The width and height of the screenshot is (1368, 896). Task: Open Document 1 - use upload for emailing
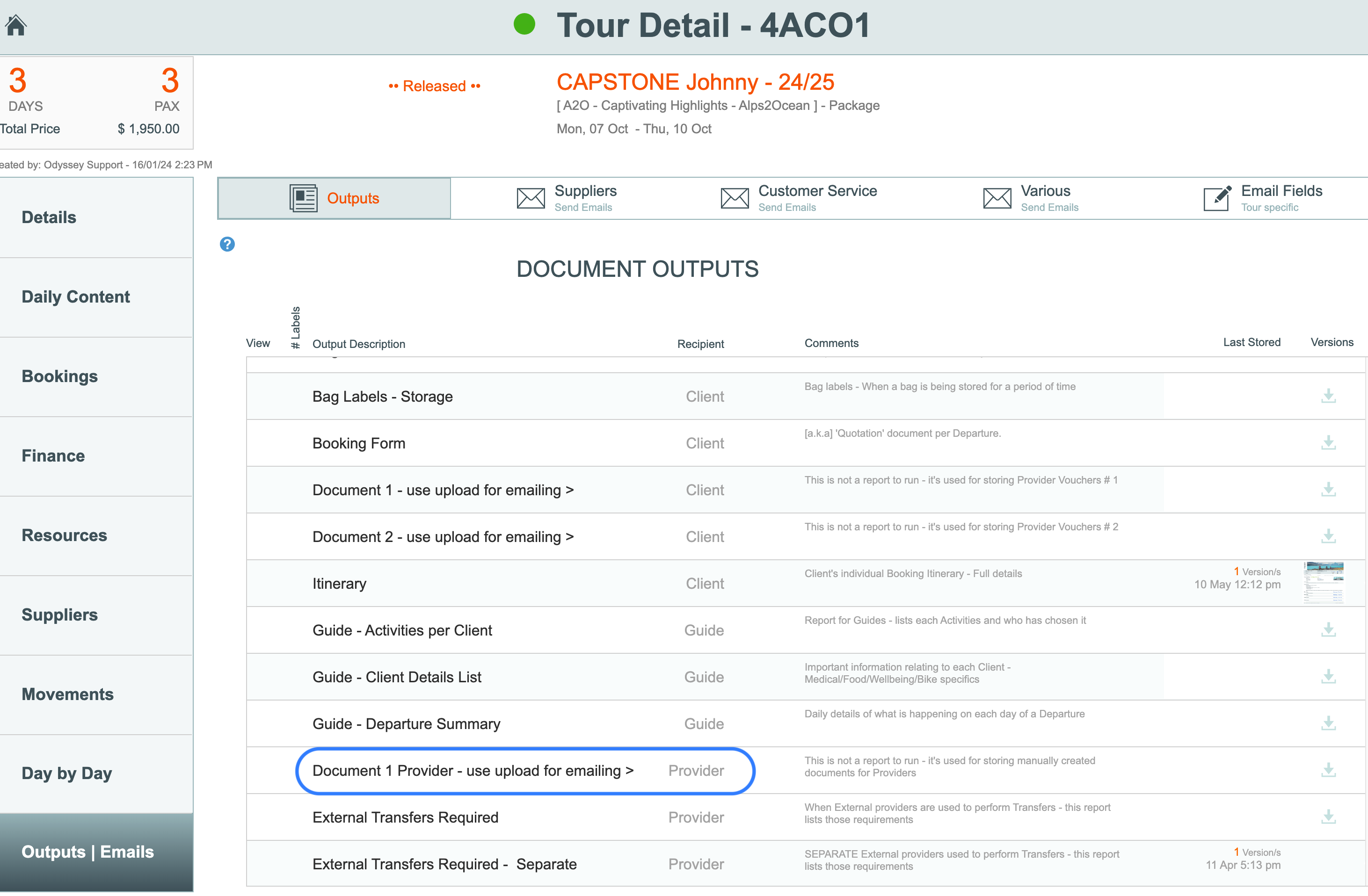coord(443,491)
